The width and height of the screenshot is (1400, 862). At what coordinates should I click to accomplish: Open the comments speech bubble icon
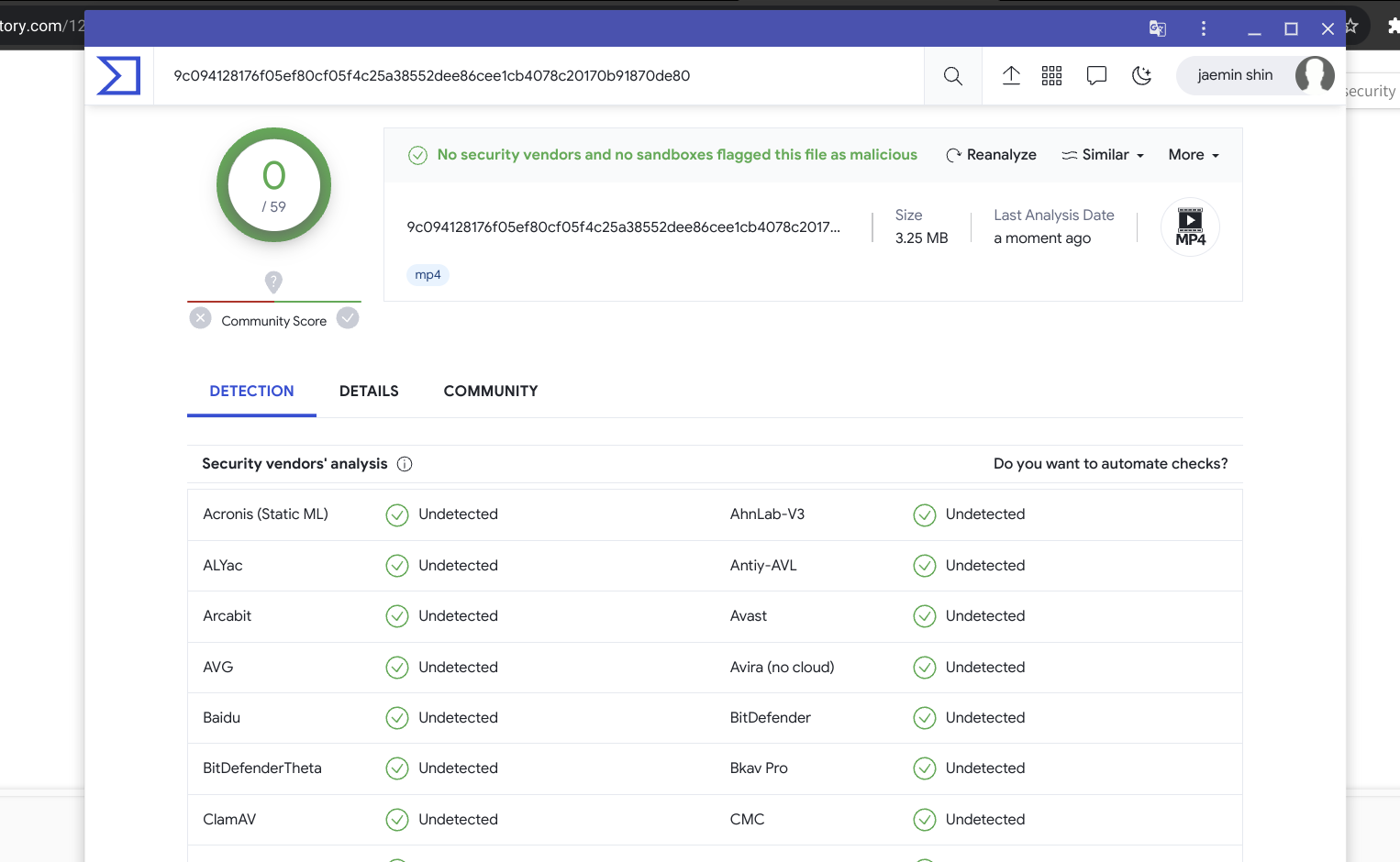pos(1096,76)
